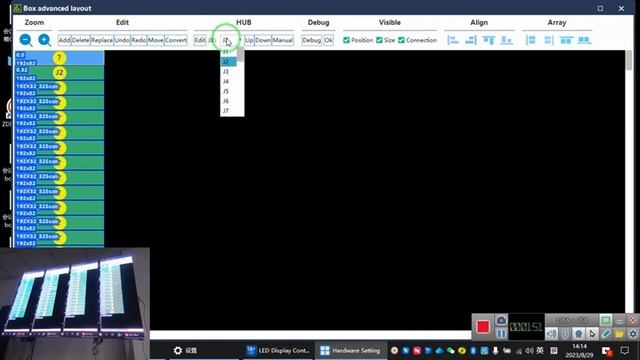640x360 pixels.
Task: Click the recorder folder icon
Action: pyautogui.click(x=619, y=334)
